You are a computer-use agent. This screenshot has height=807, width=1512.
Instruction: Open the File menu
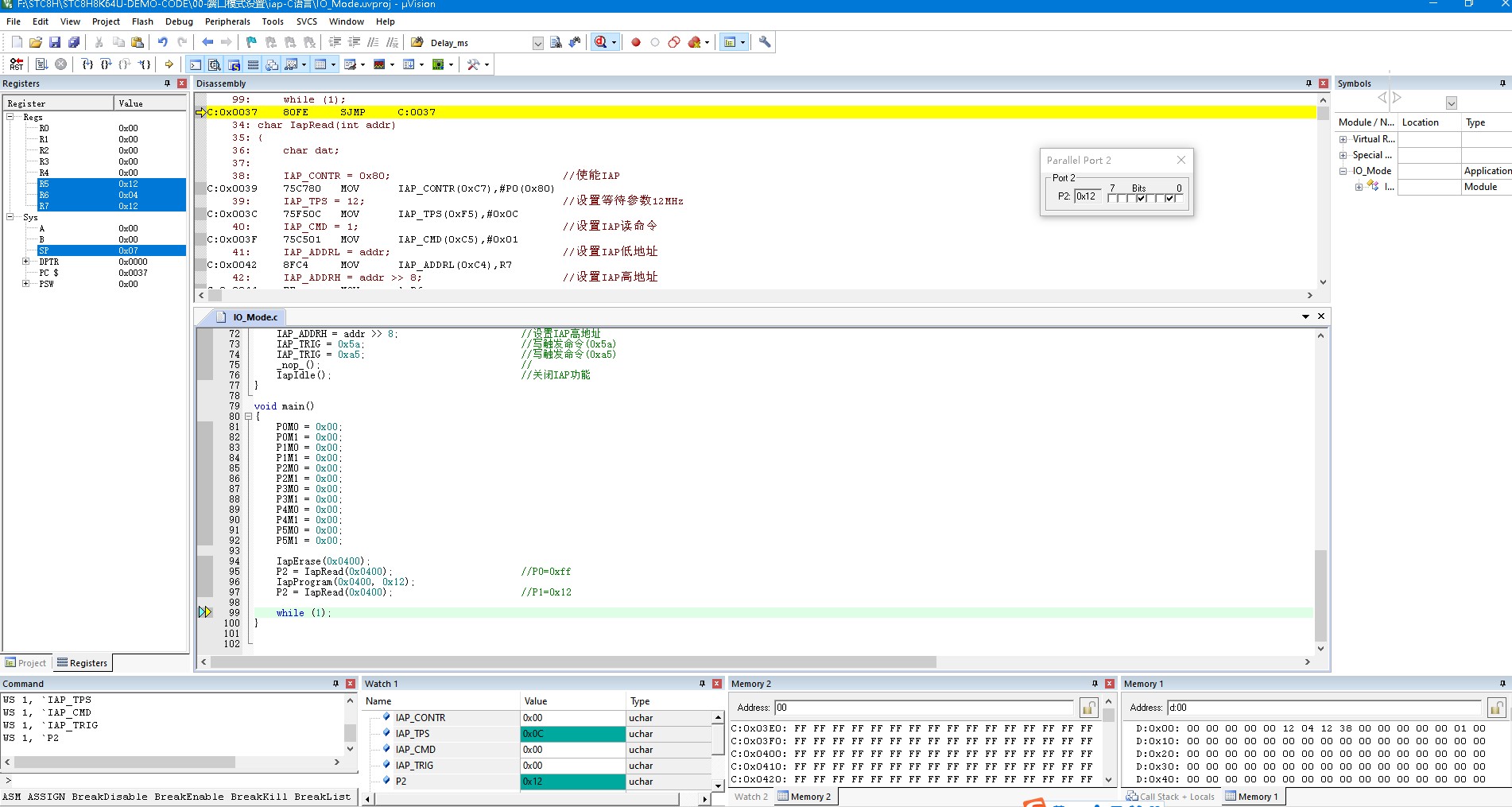[x=14, y=21]
